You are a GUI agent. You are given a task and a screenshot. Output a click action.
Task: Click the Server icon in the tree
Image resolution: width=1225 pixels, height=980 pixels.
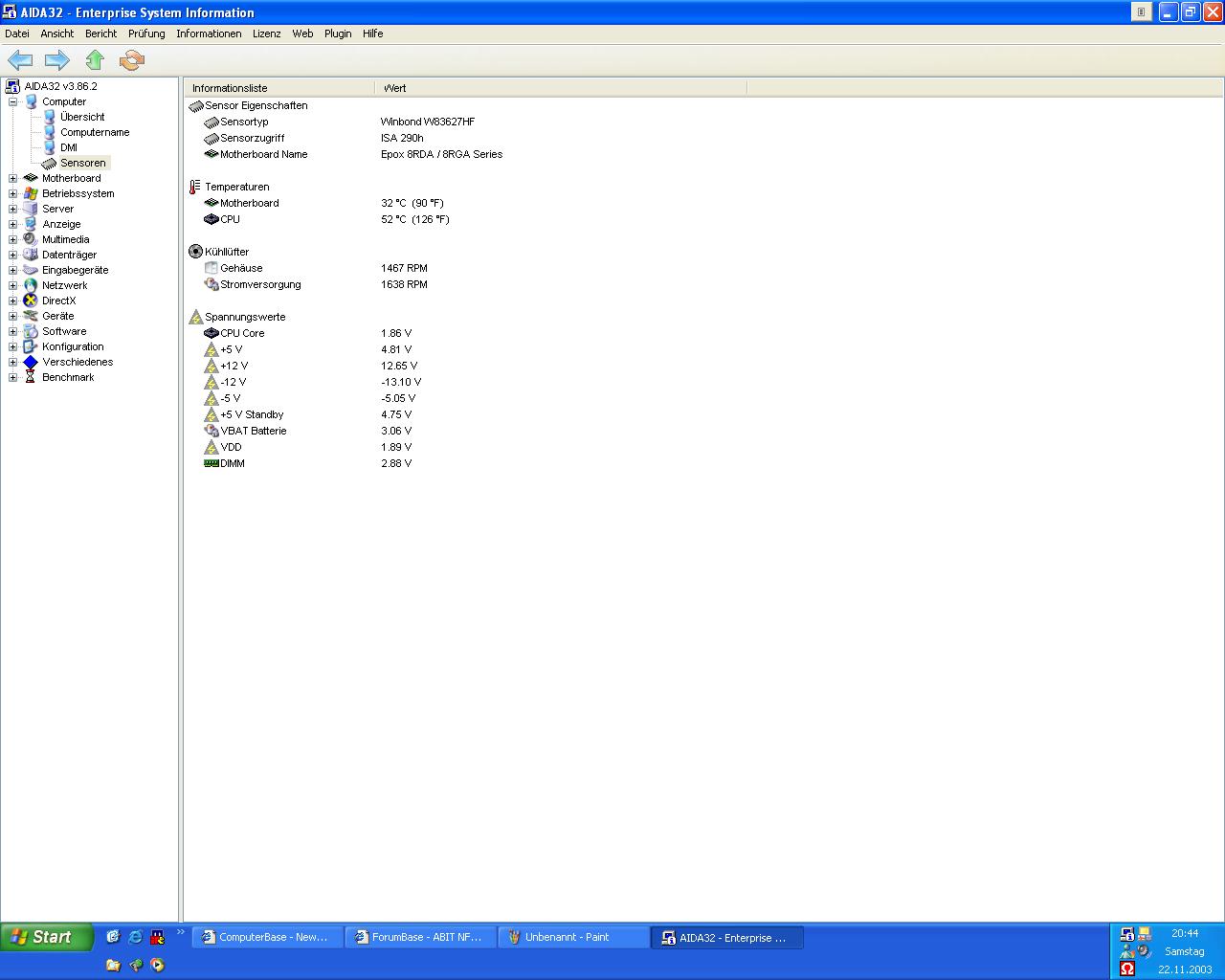(31, 209)
